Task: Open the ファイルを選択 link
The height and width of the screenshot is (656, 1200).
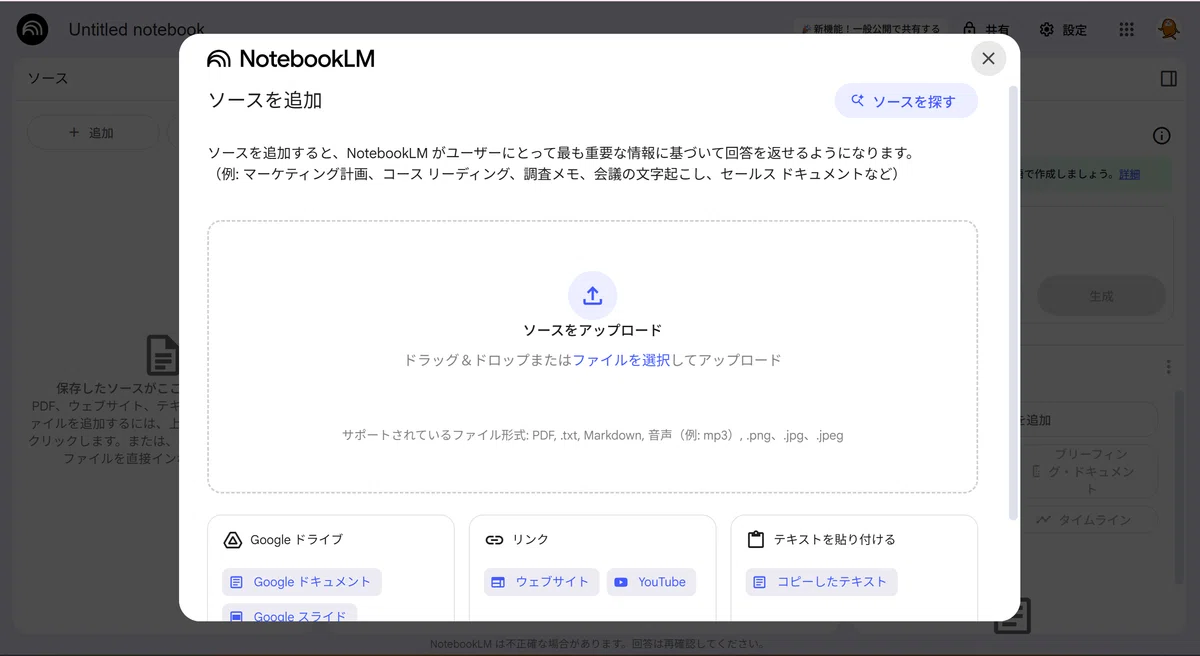Action: pos(621,360)
